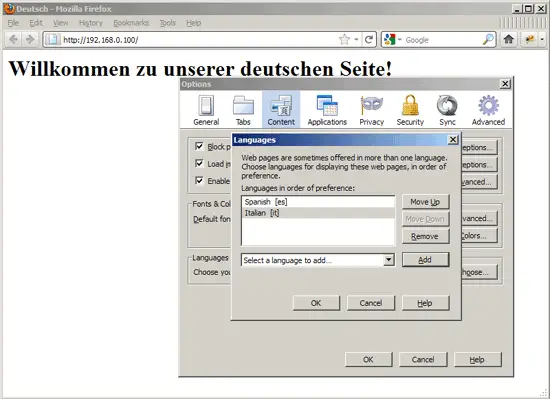The width and height of the screenshot is (550, 399).
Task: Select the Content options panel
Action: (x=281, y=110)
